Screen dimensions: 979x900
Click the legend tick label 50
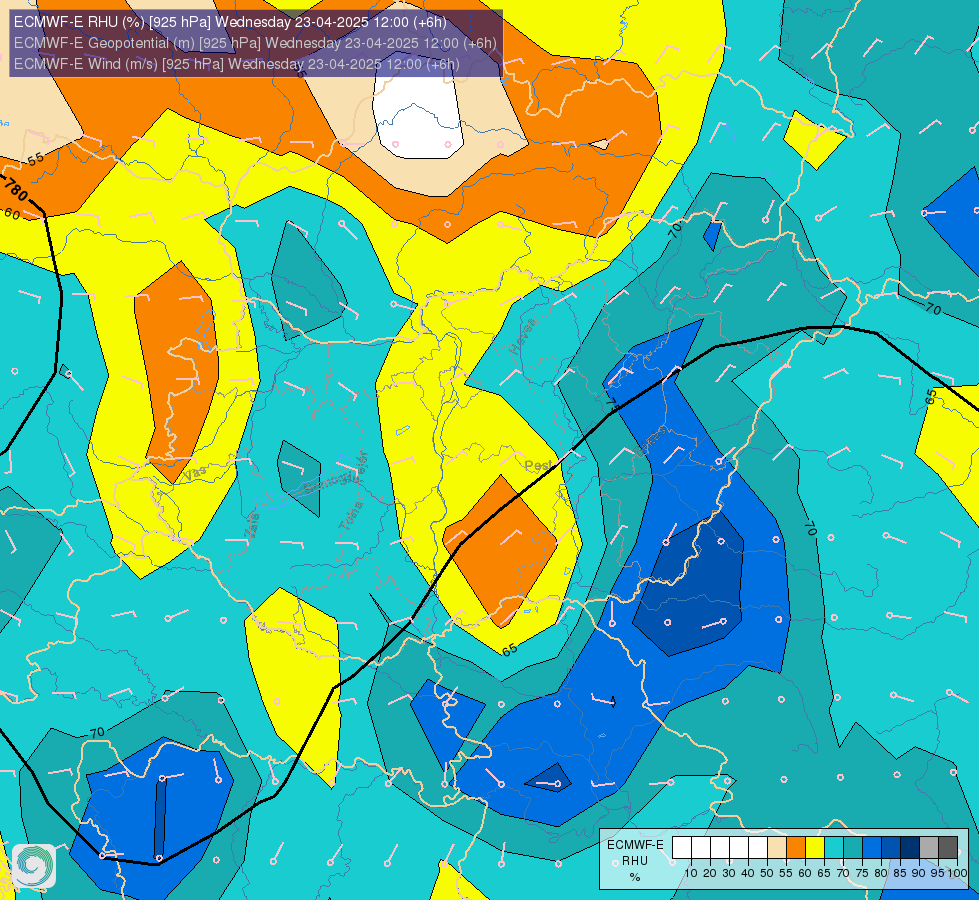coord(767,874)
